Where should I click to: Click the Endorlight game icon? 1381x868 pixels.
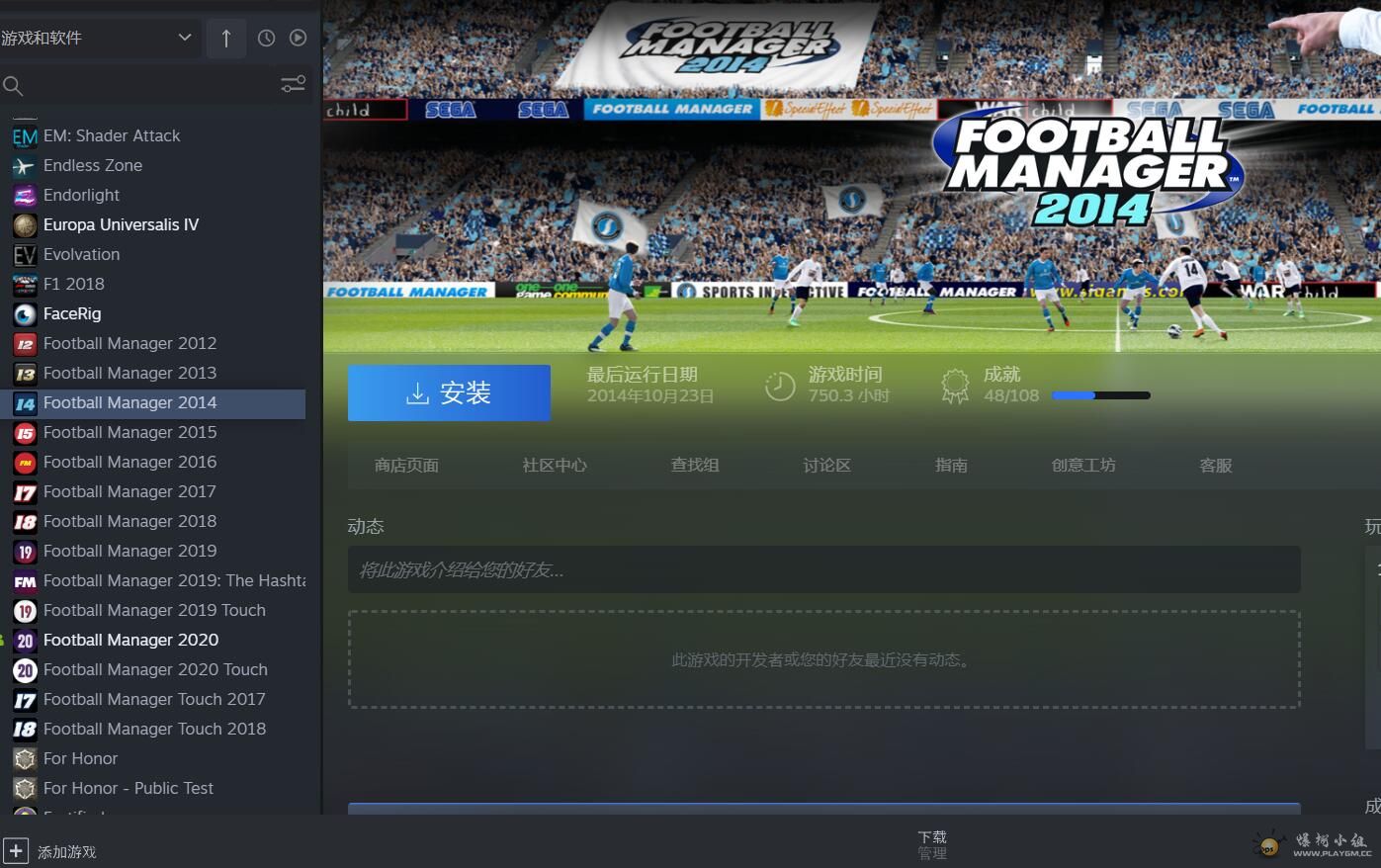point(25,195)
